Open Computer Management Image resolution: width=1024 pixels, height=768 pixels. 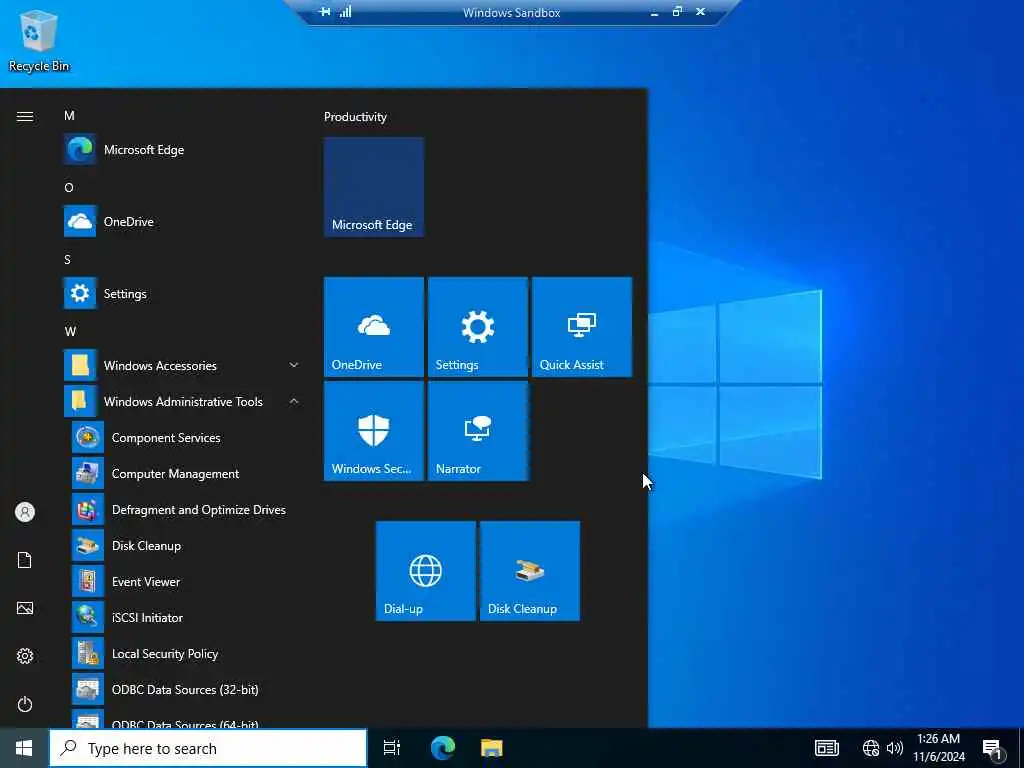(186, 473)
